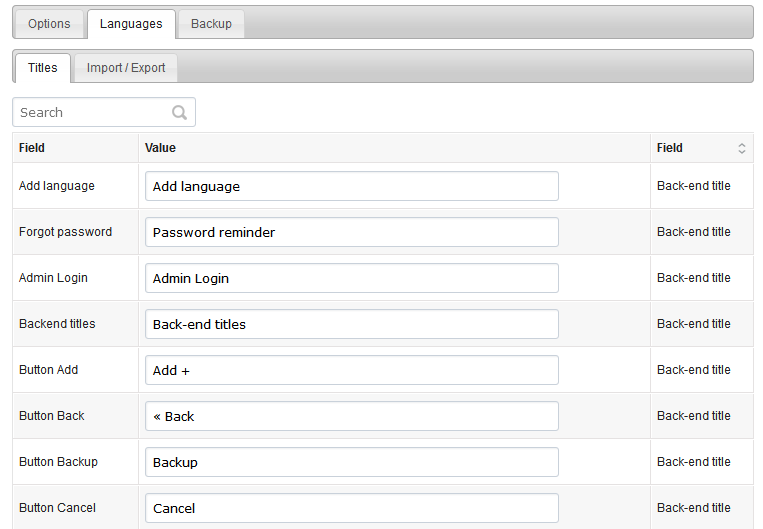
Task: Select the Forgot password row label
Action: (x=65, y=232)
